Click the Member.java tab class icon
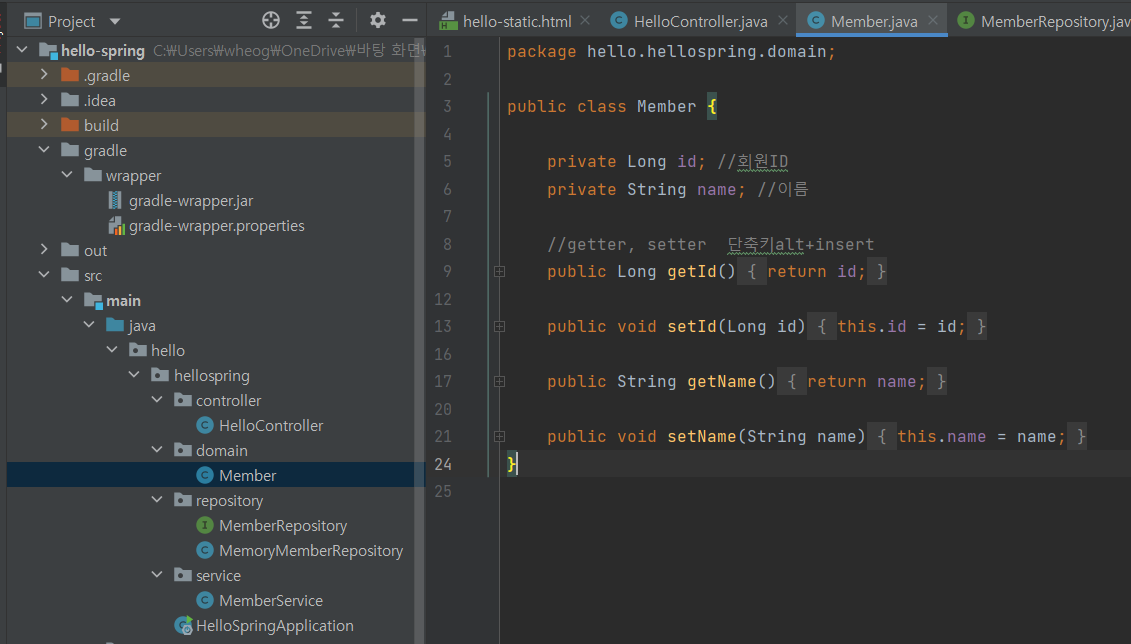The image size is (1131, 644). click(816, 21)
